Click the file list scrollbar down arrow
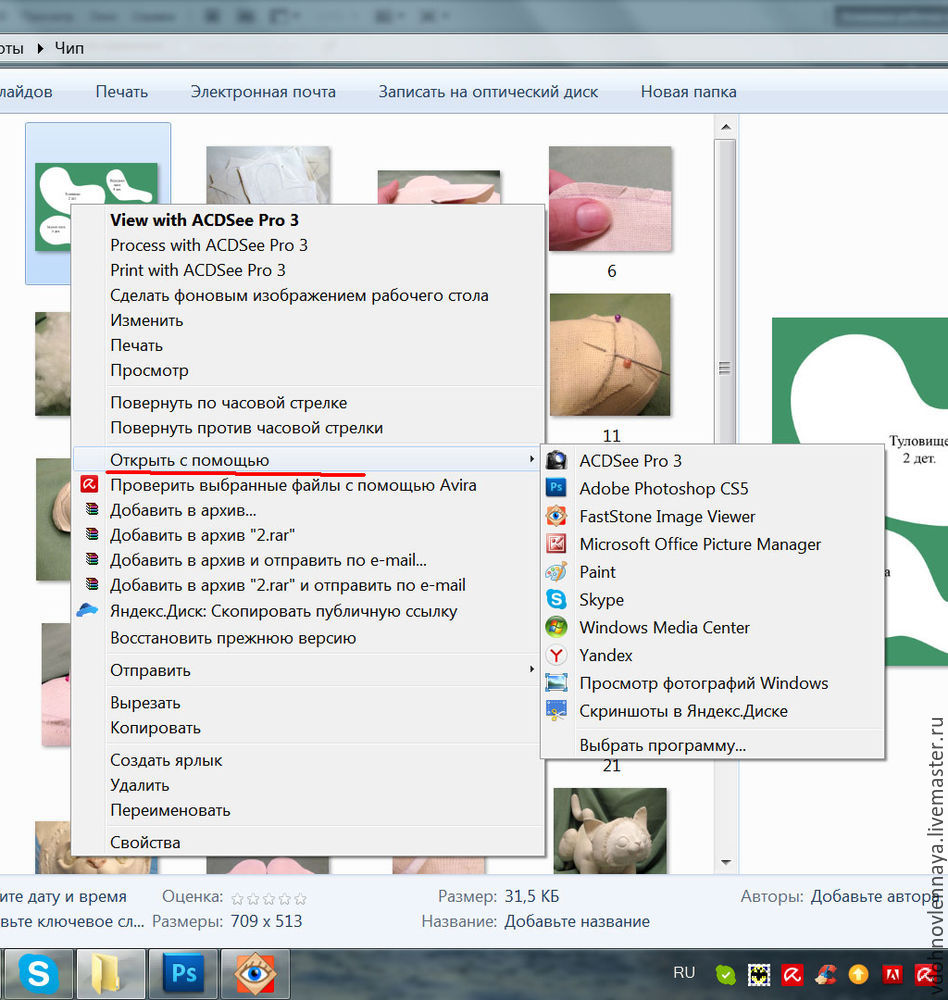 click(725, 862)
